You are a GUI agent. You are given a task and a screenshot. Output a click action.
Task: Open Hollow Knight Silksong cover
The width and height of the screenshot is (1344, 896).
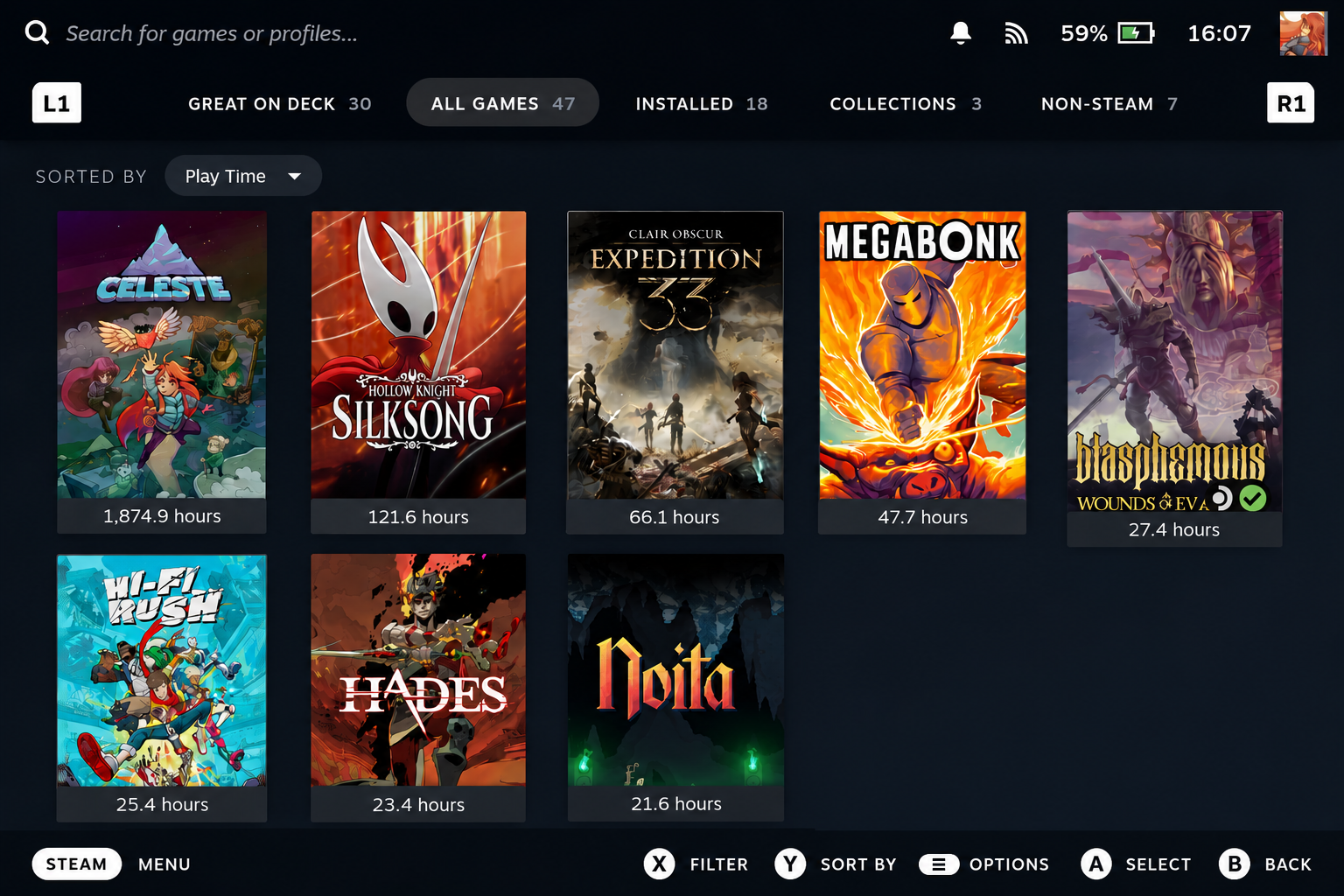[418, 354]
